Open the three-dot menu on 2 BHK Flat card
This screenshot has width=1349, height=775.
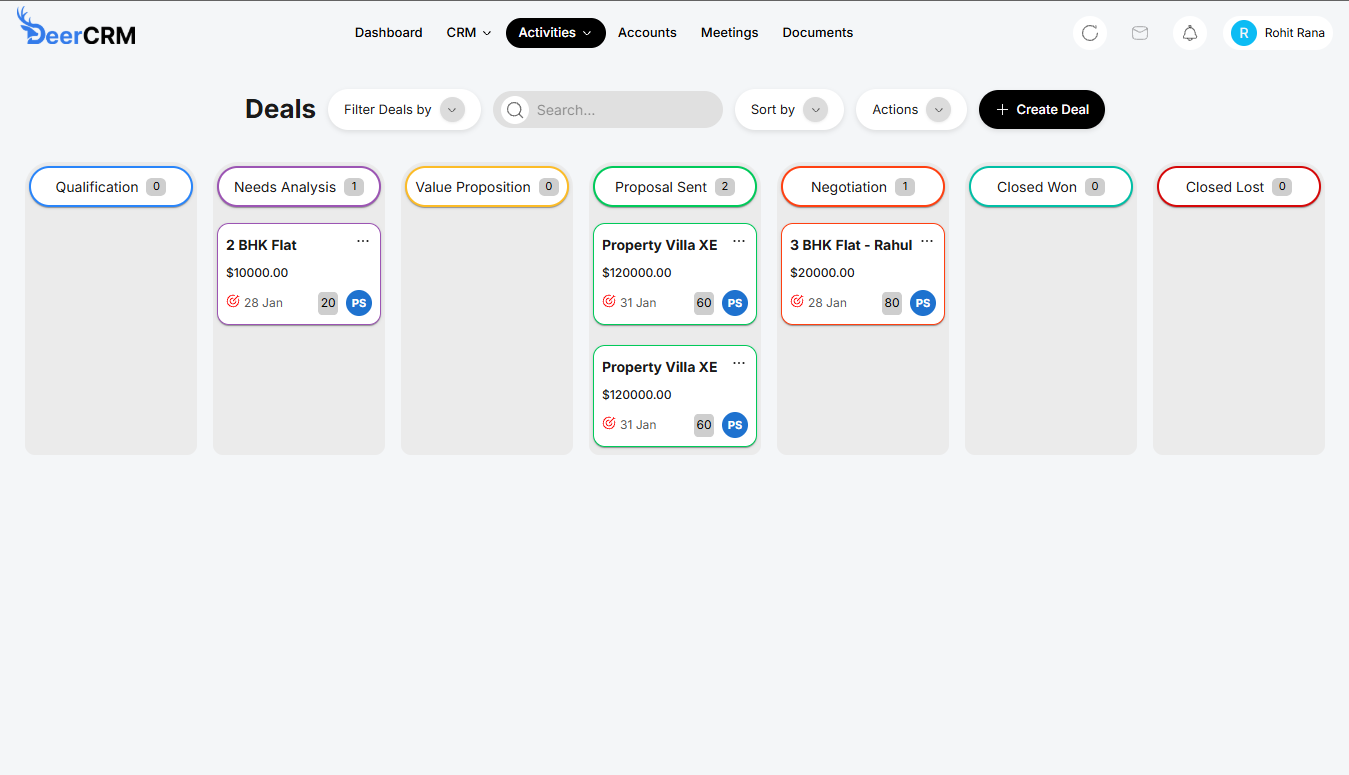(x=363, y=240)
